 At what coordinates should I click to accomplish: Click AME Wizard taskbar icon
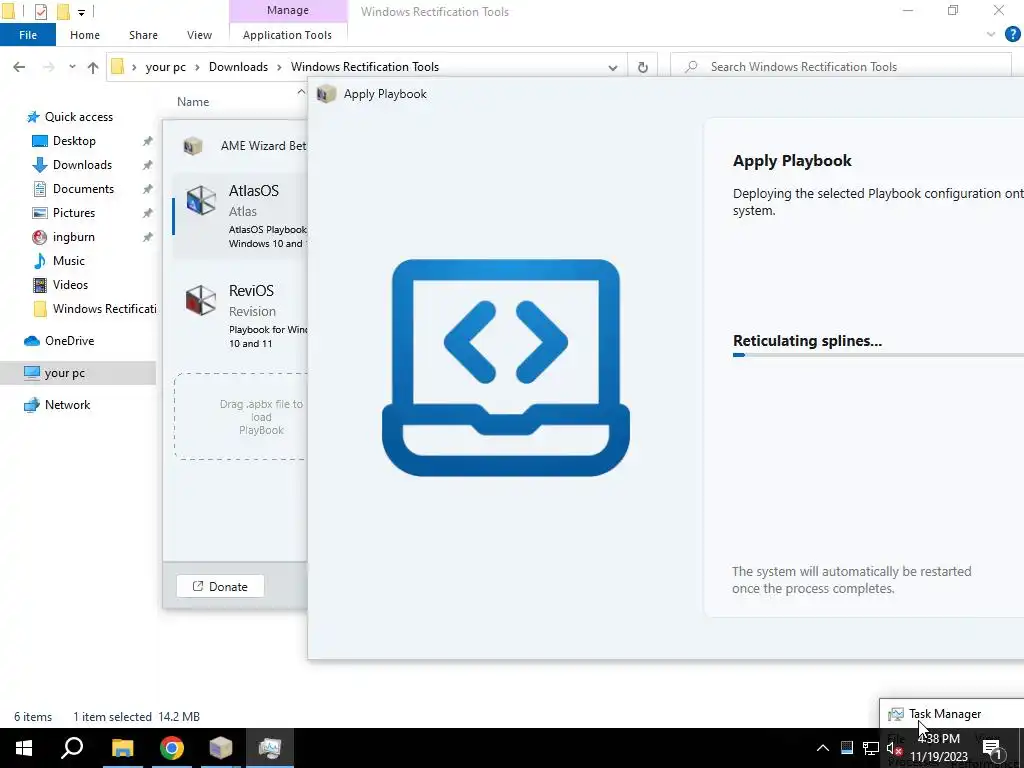(x=221, y=748)
